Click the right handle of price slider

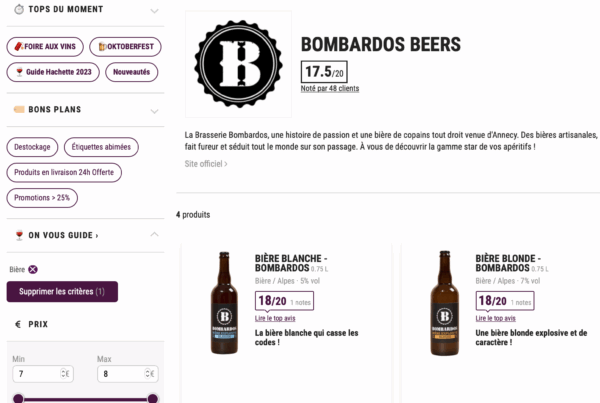[152, 399]
